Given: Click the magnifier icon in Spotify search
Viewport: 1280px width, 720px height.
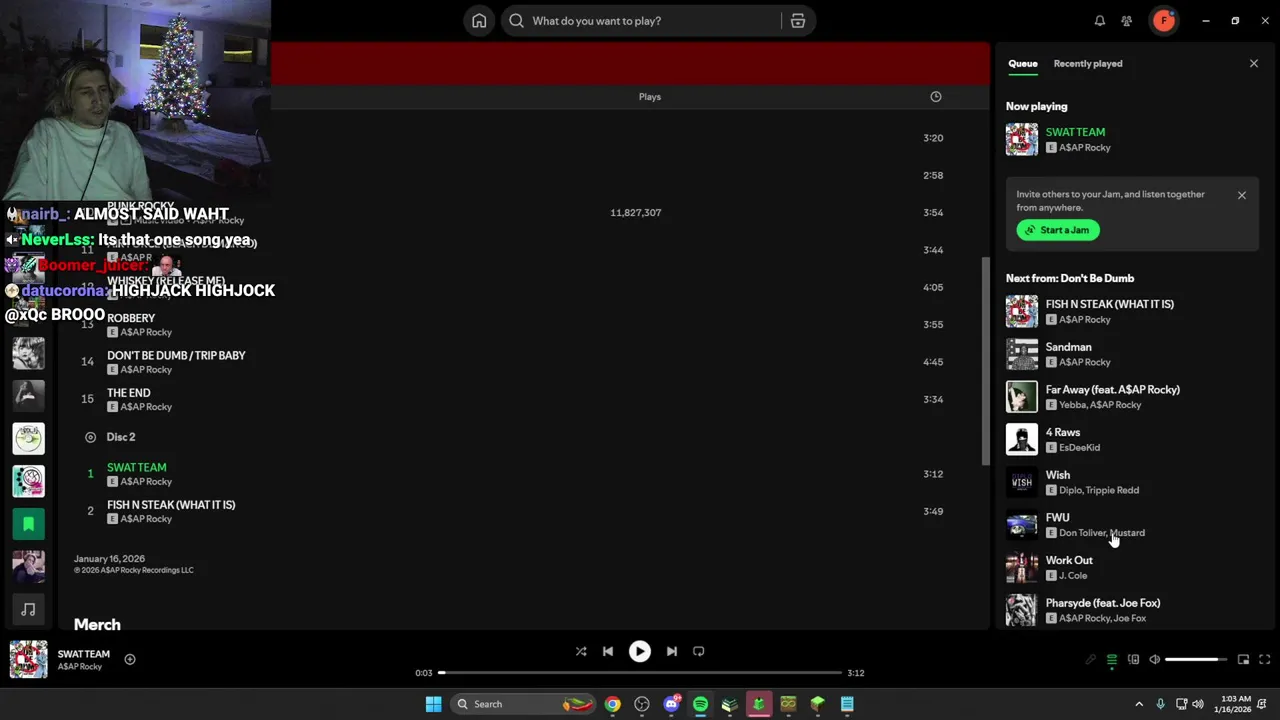Looking at the screenshot, I should pyautogui.click(x=516, y=21).
